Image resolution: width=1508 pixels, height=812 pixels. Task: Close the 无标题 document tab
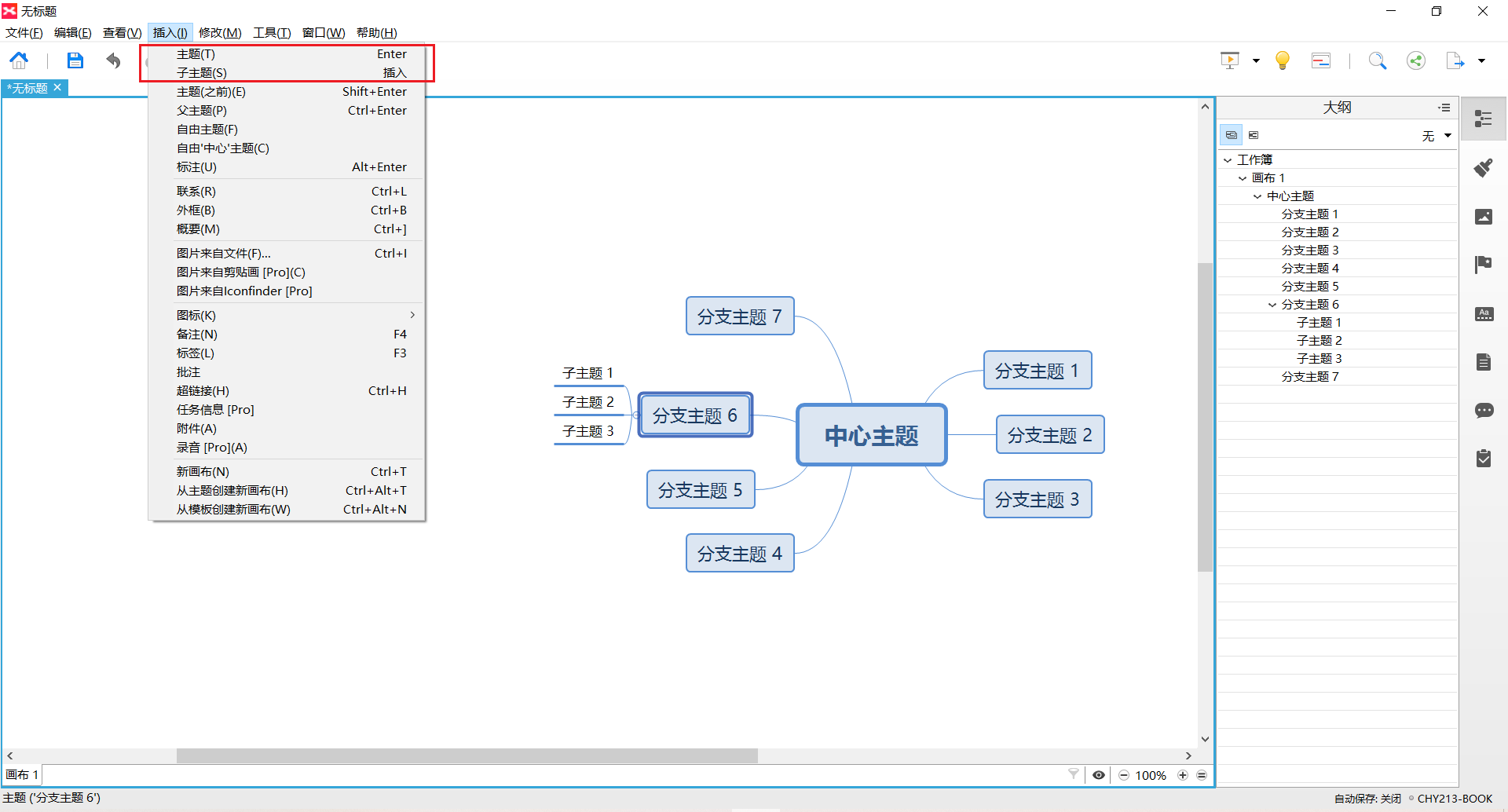click(57, 87)
